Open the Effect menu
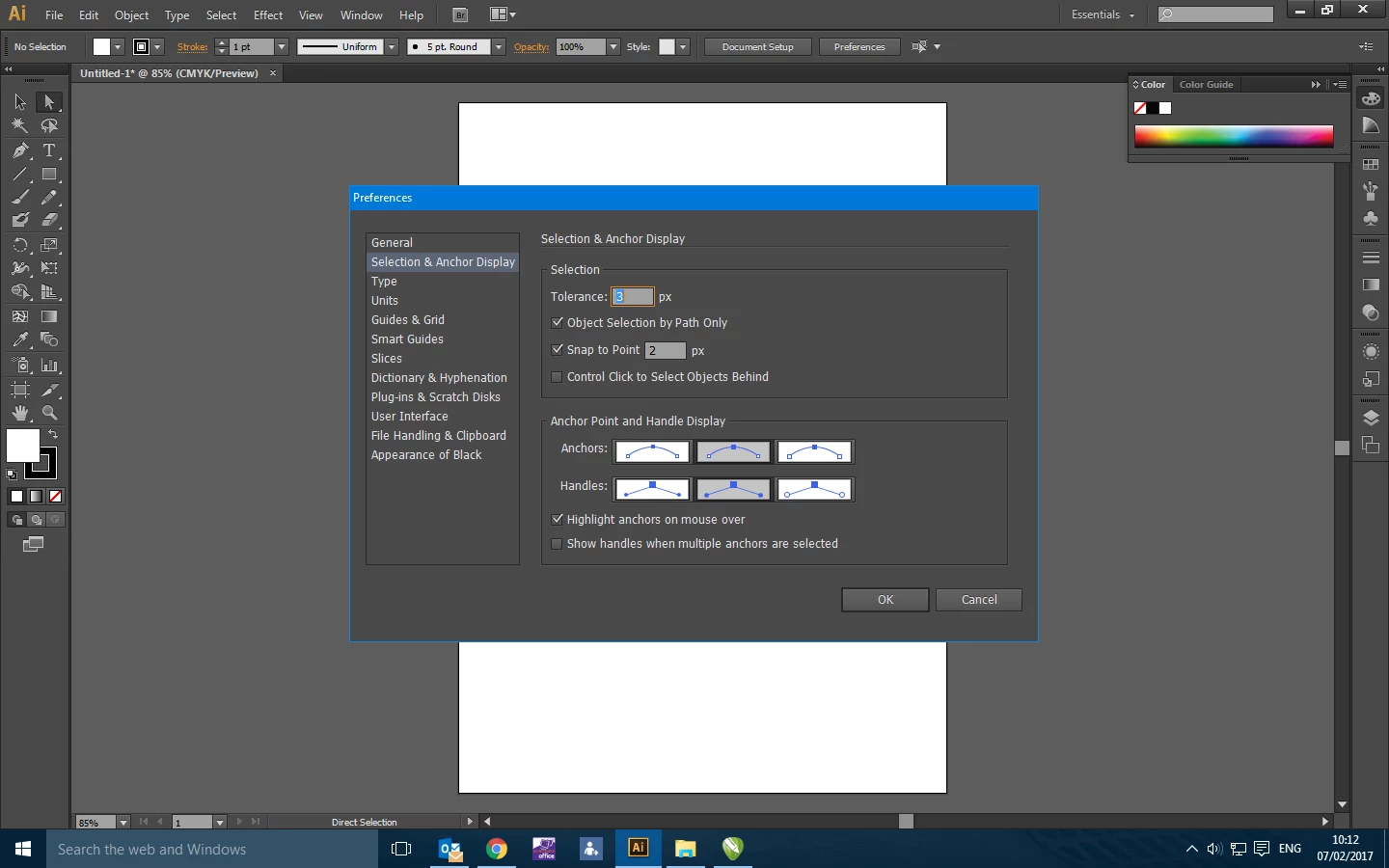The height and width of the screenshot is (868, 1389). pos(268,15)
